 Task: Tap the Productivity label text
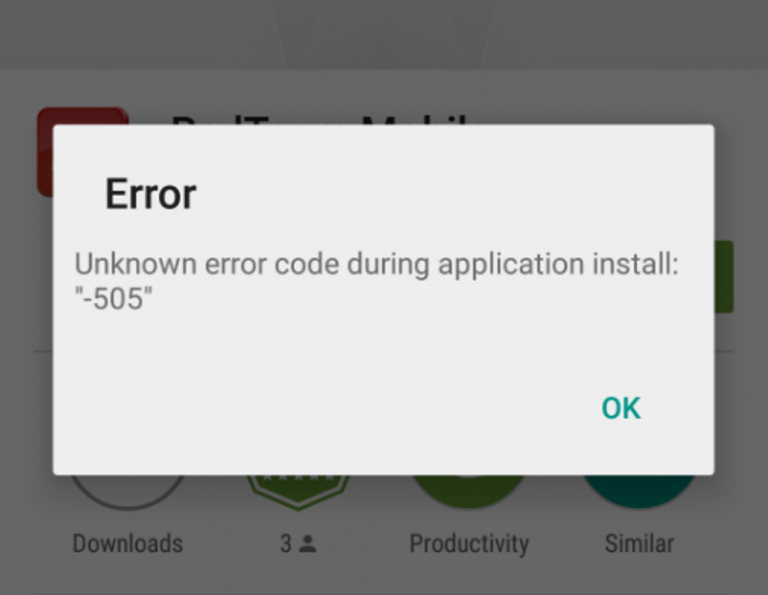pyautogui.click(x=469, y=544)
